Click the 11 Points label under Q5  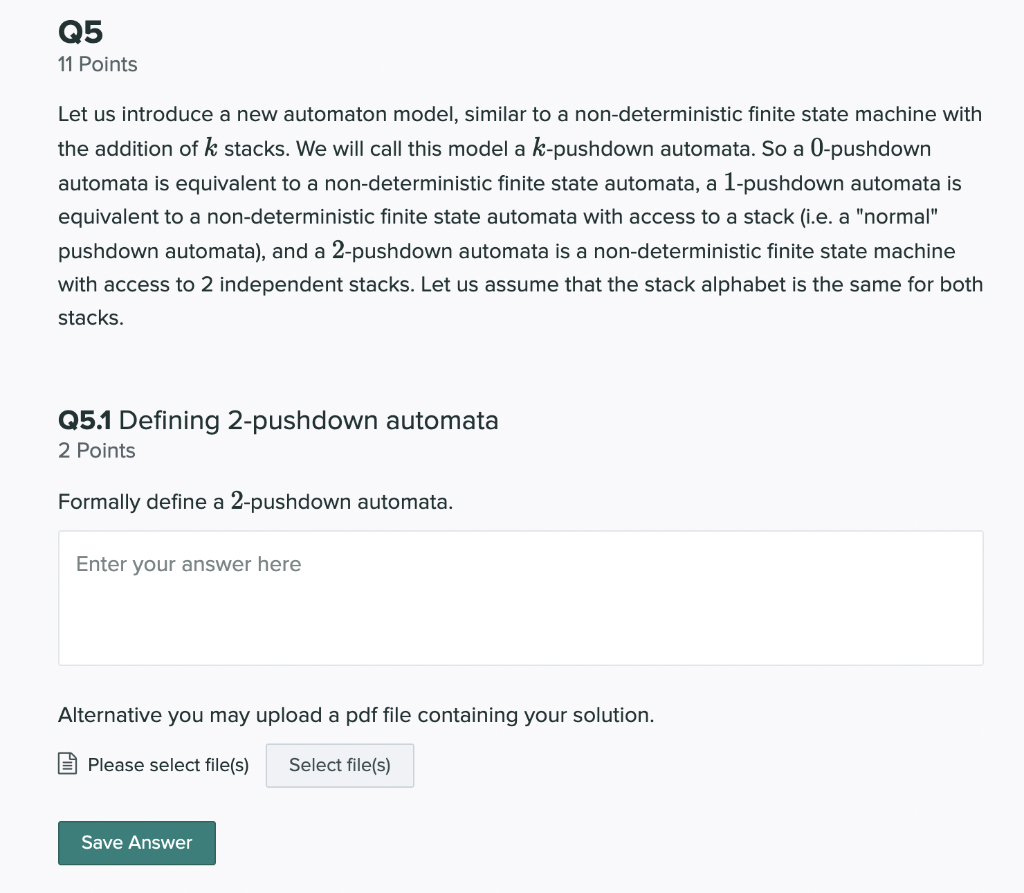point(97,64)
